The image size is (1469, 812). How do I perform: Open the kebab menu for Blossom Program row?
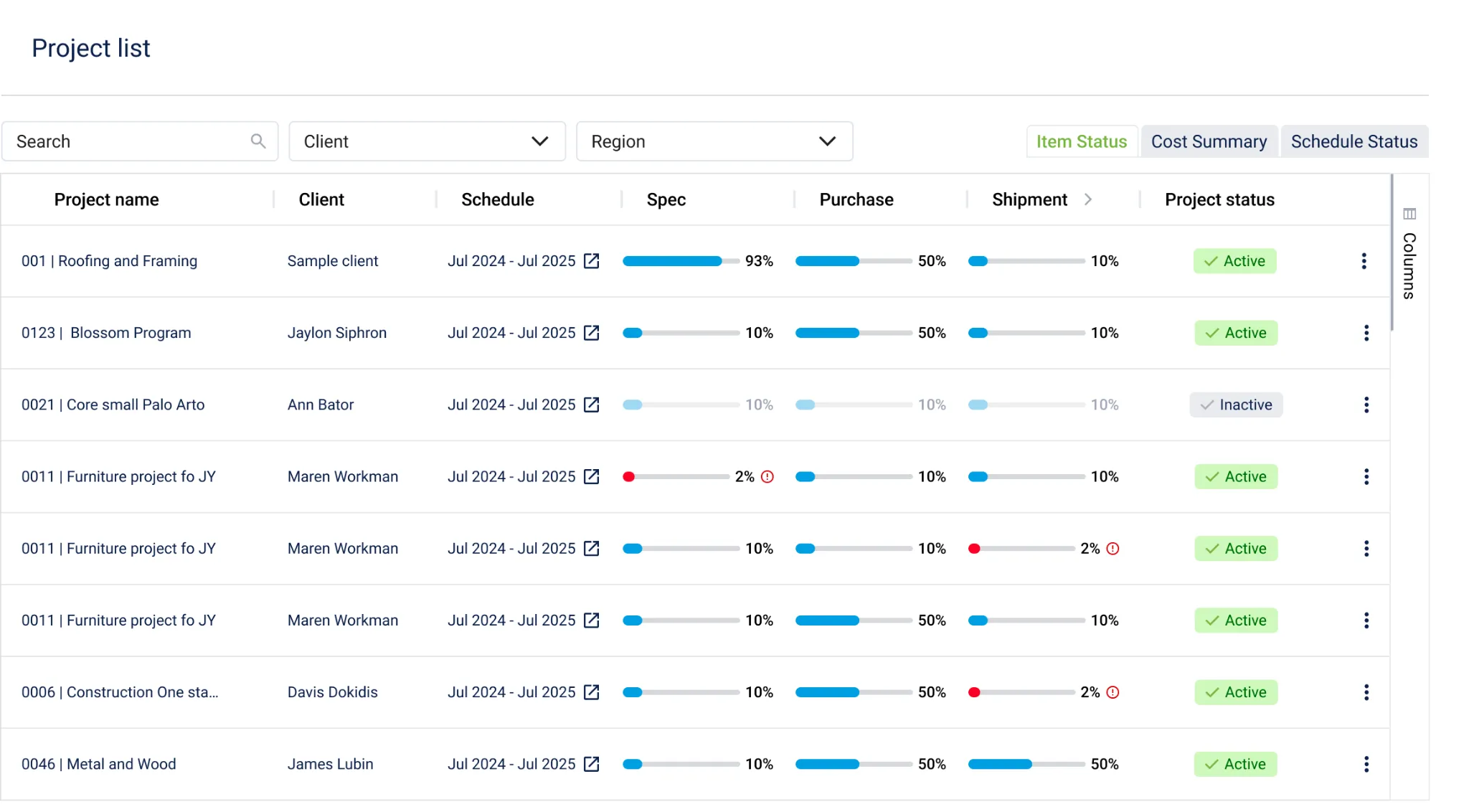click(1366, 333)
